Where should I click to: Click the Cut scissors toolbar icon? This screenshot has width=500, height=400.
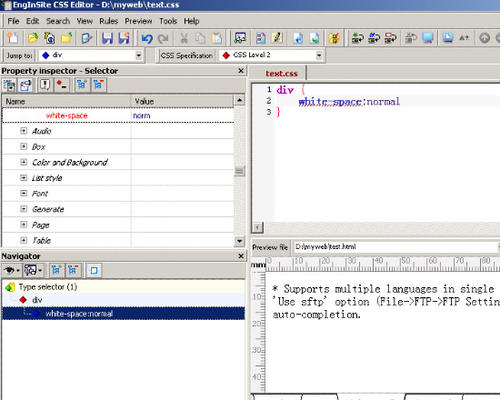pyautogui.click(x=184, y=38)
